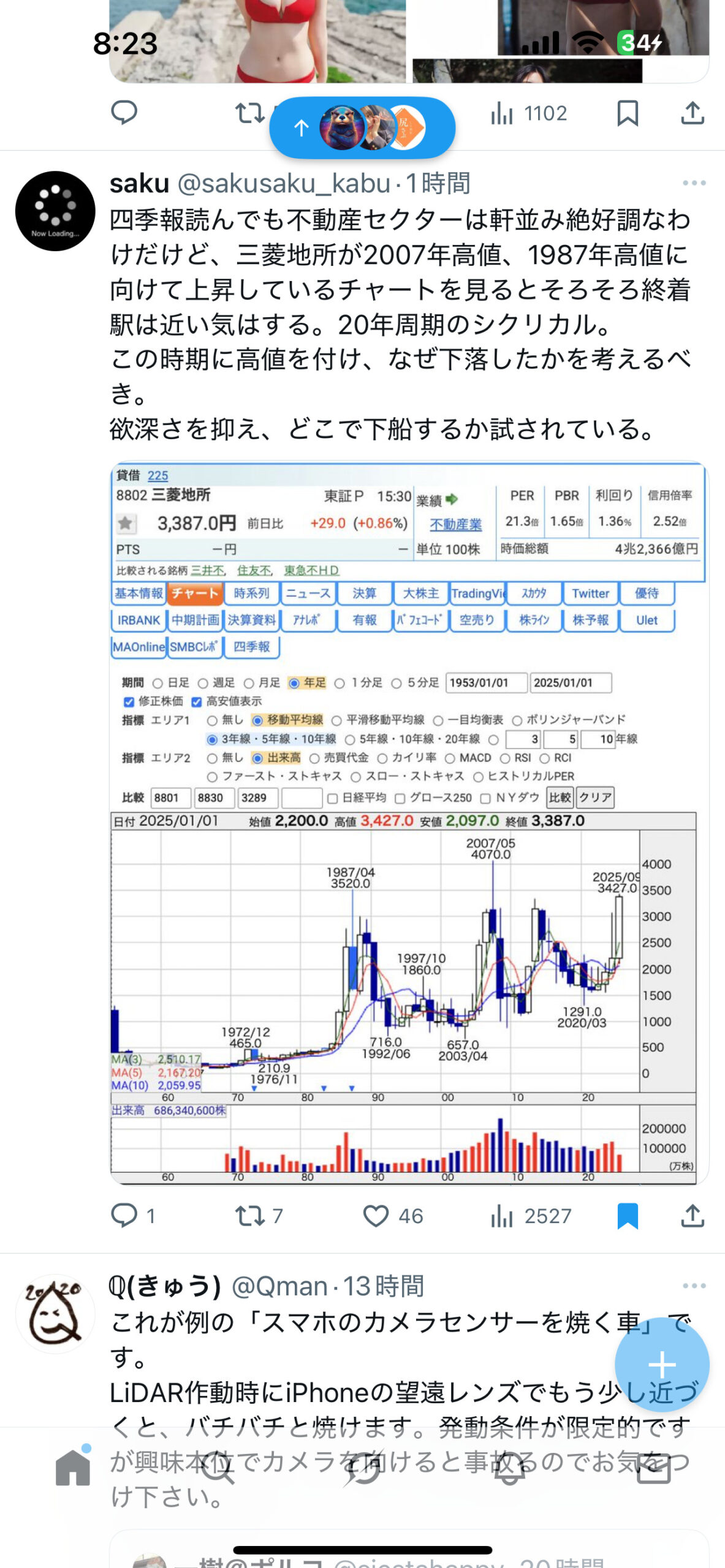
Task: Open saku's Mitsubishi Estate chart image
Action: (x=409, y=823)
